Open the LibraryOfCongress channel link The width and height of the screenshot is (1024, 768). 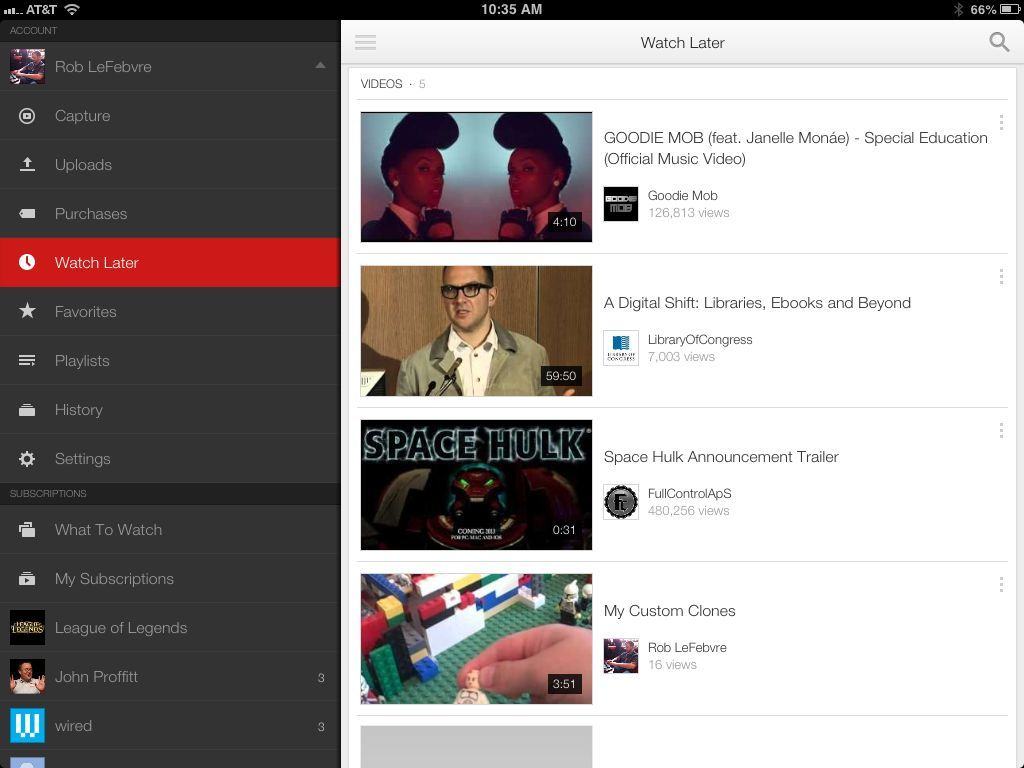[x=699, y=340]
